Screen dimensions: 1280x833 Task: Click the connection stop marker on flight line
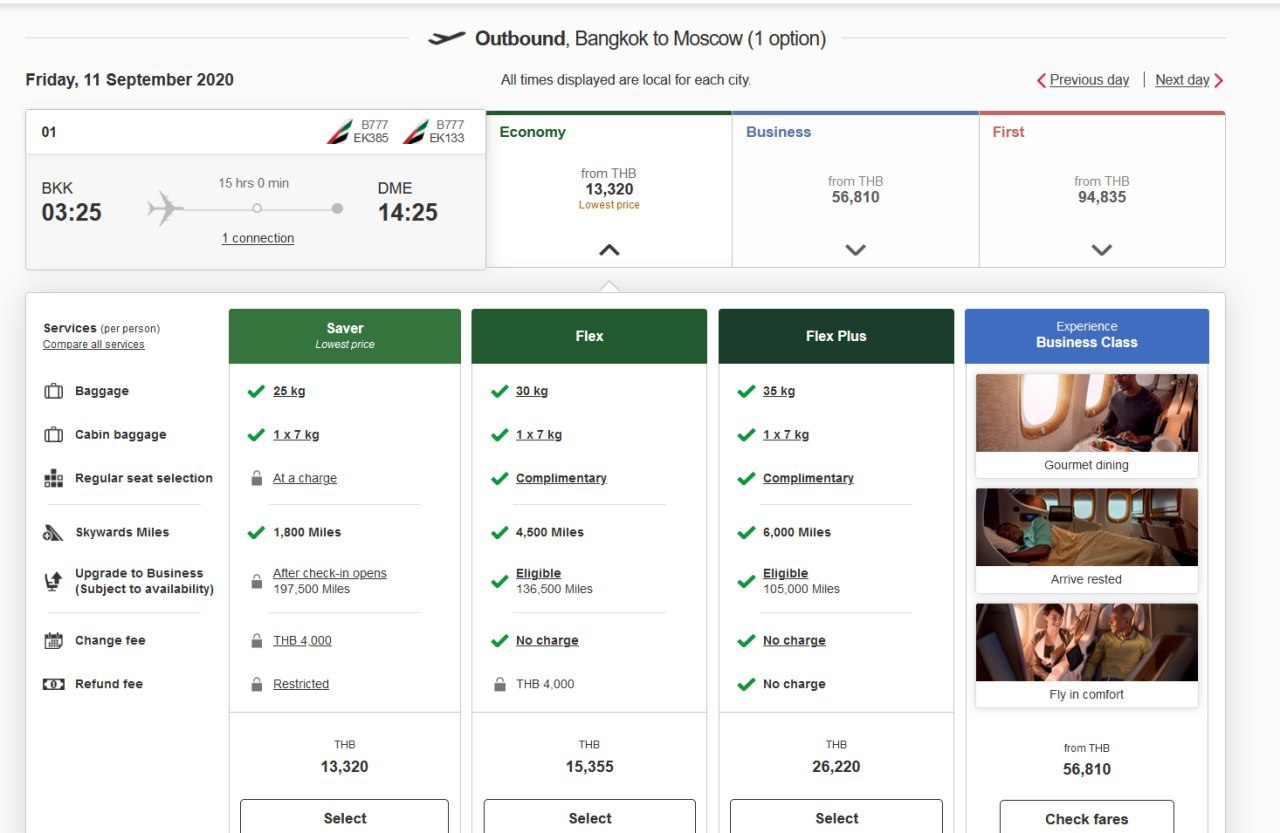257,208
